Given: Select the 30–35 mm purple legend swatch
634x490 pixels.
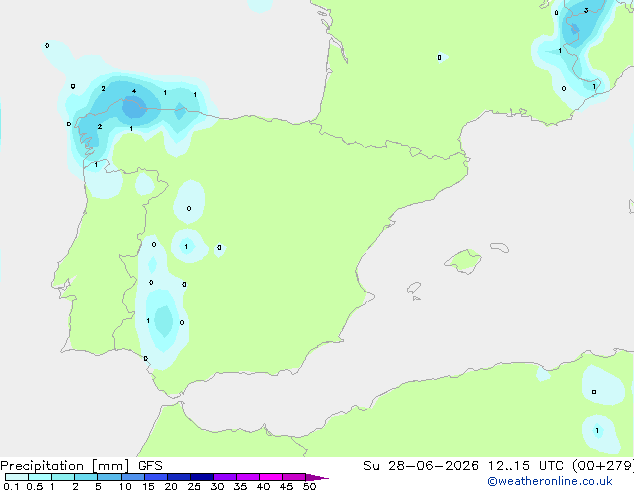Looking at the screenshot, I should 224,477.
